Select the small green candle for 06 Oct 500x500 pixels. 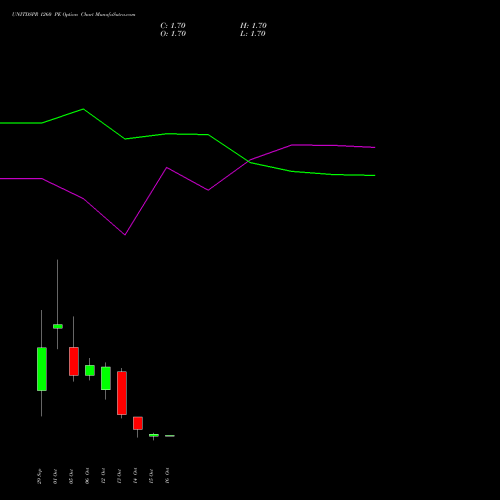(x=90, y=370)
